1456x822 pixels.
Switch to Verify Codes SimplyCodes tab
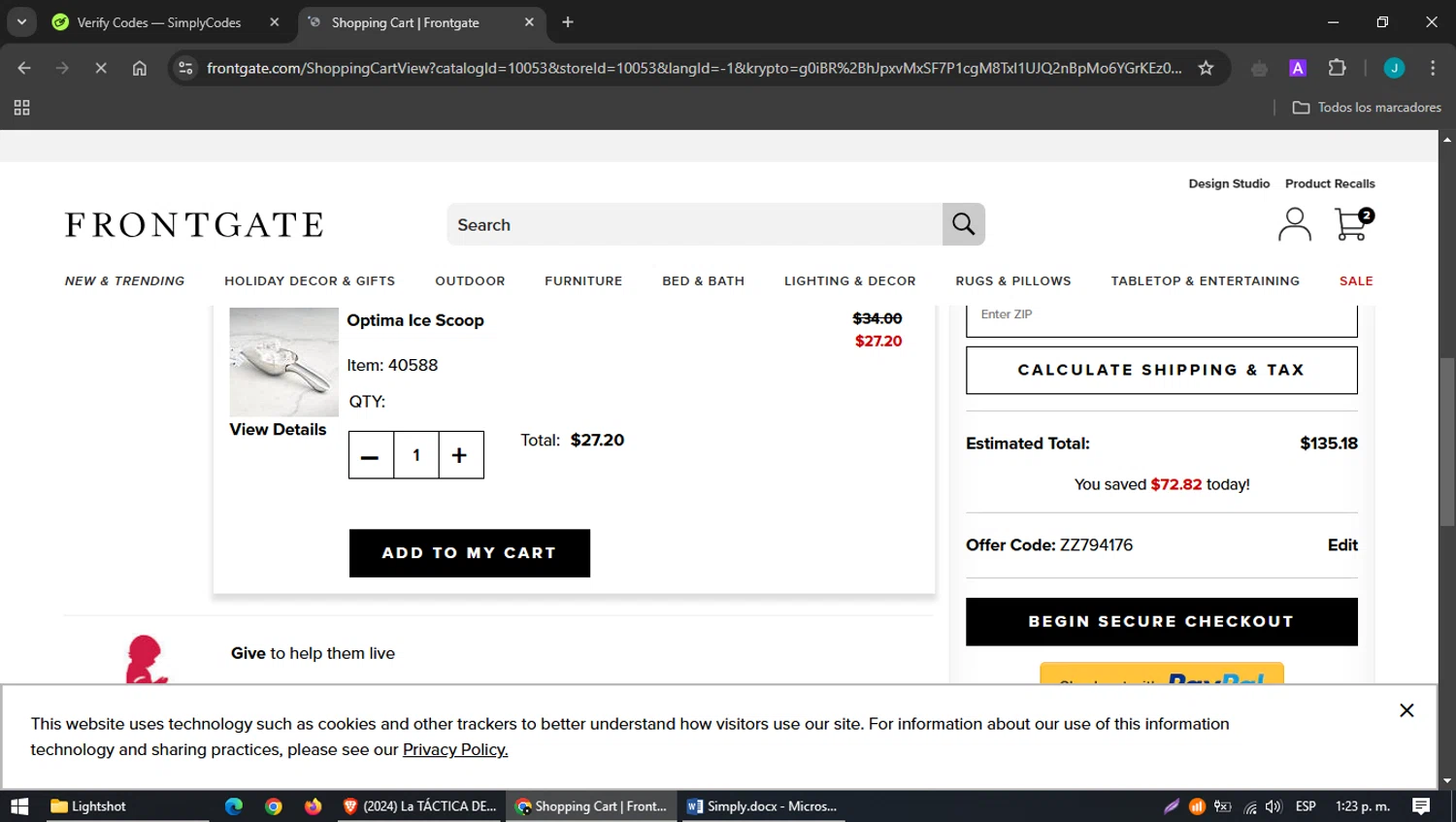pyautogui.click(x=159, y=22)
